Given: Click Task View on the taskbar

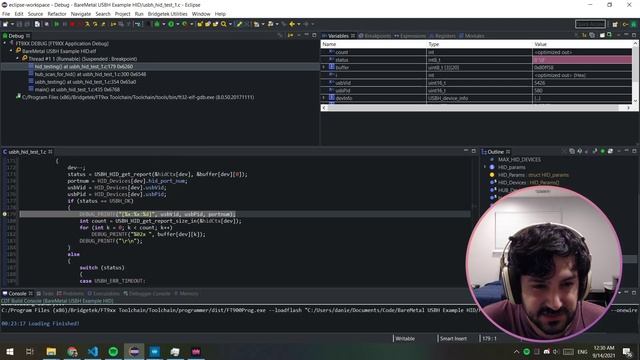Looking at the screenshot, I should point(30,351).
